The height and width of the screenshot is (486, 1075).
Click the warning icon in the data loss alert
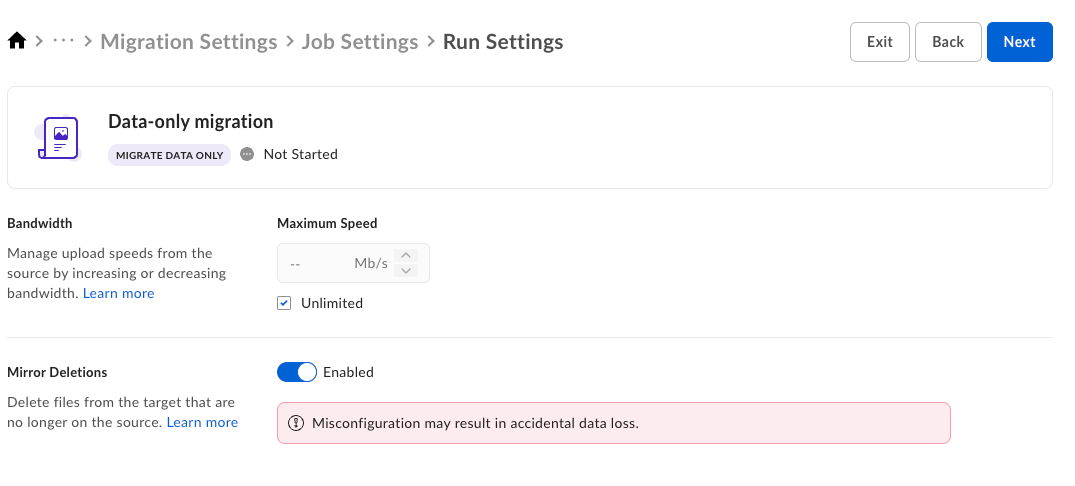[x=295, y=423]
